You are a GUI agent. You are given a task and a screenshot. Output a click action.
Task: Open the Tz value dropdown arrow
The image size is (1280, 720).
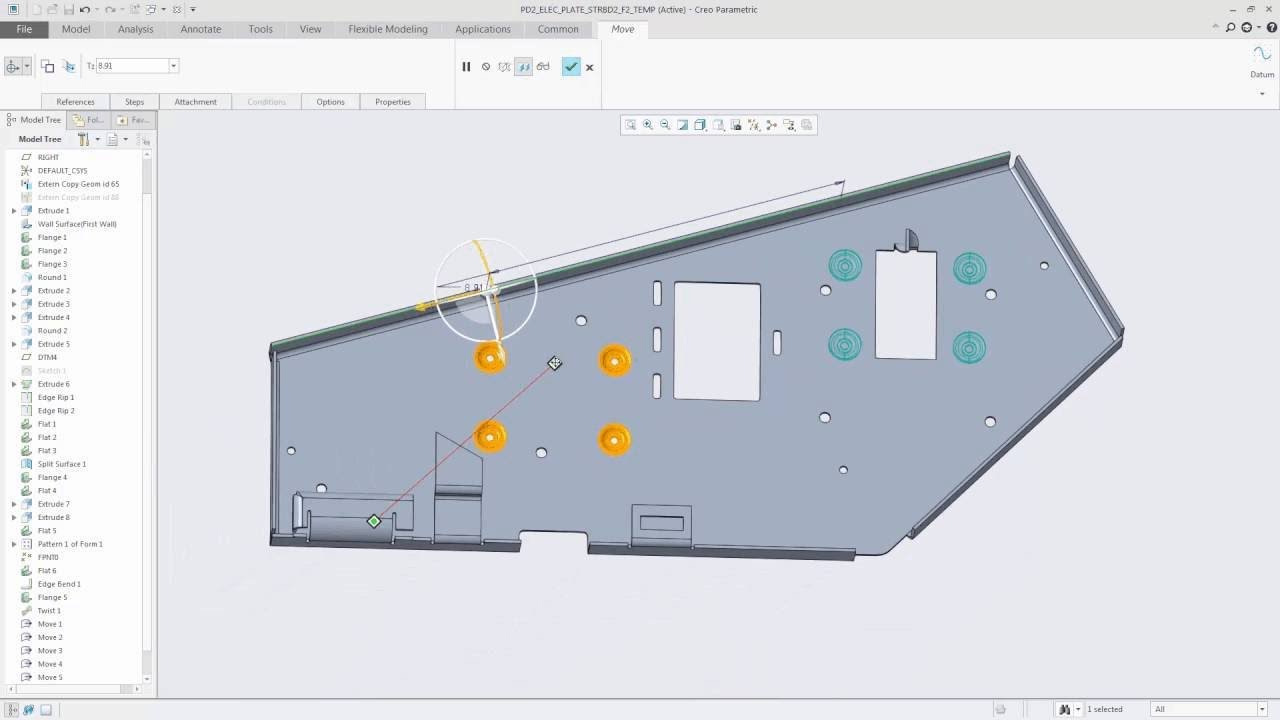(173, 66)
